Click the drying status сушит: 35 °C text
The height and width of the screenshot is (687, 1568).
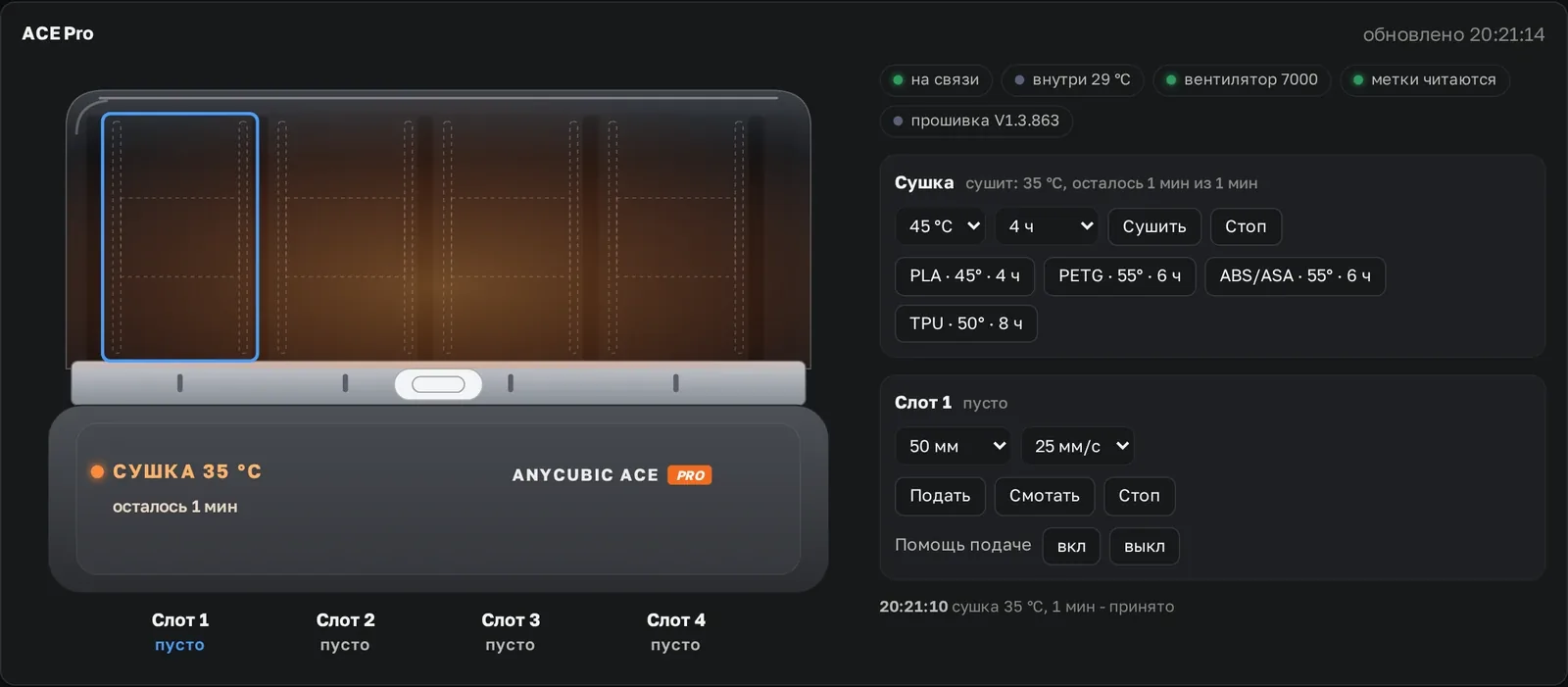(1111, 183)
